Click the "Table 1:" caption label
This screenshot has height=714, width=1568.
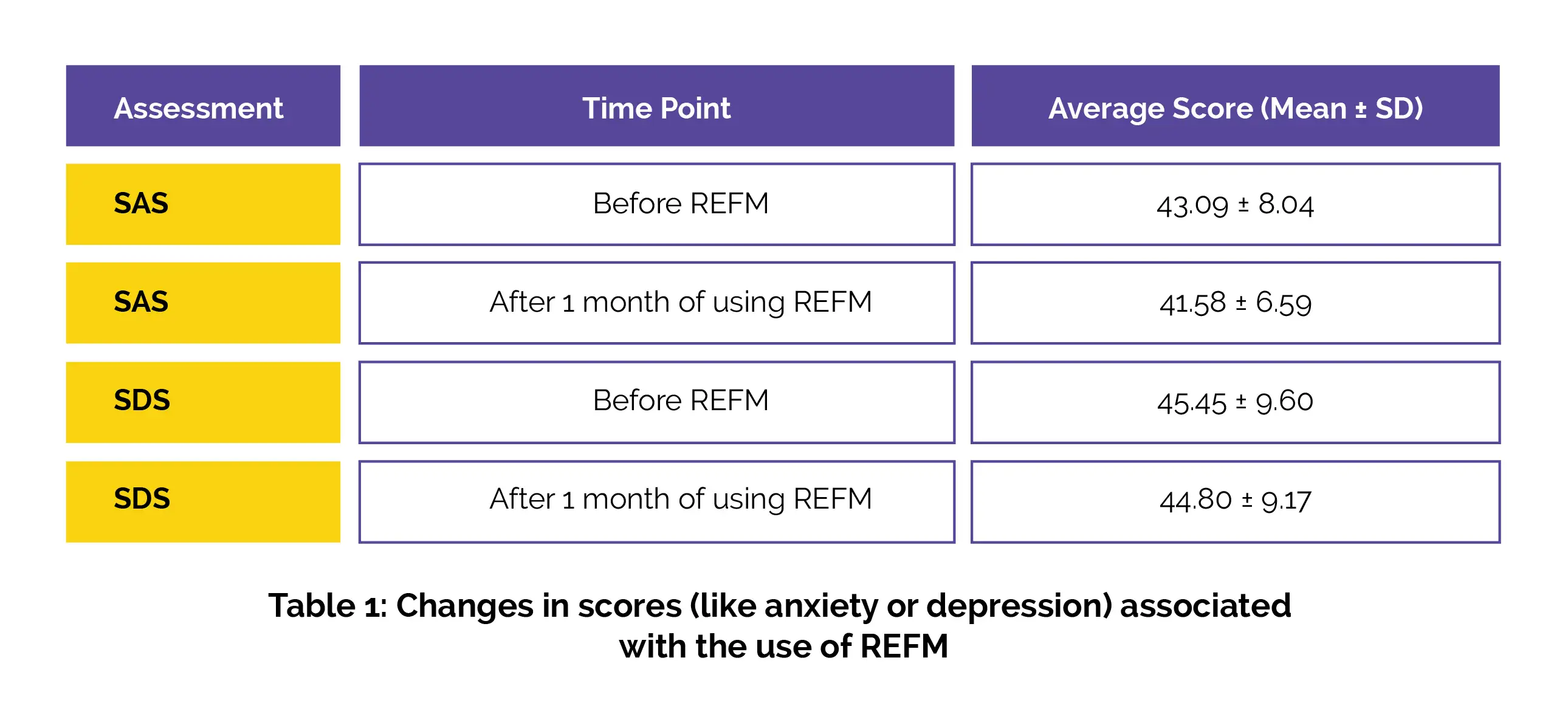(328, 606)
